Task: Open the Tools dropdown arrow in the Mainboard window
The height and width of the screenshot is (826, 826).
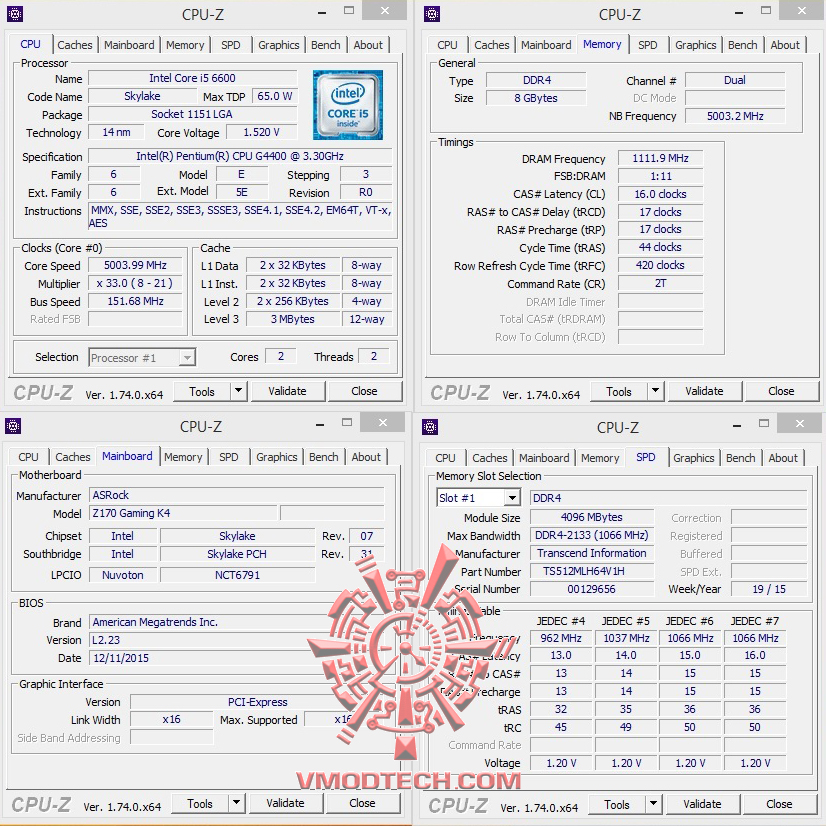Action: click(237, 803)
